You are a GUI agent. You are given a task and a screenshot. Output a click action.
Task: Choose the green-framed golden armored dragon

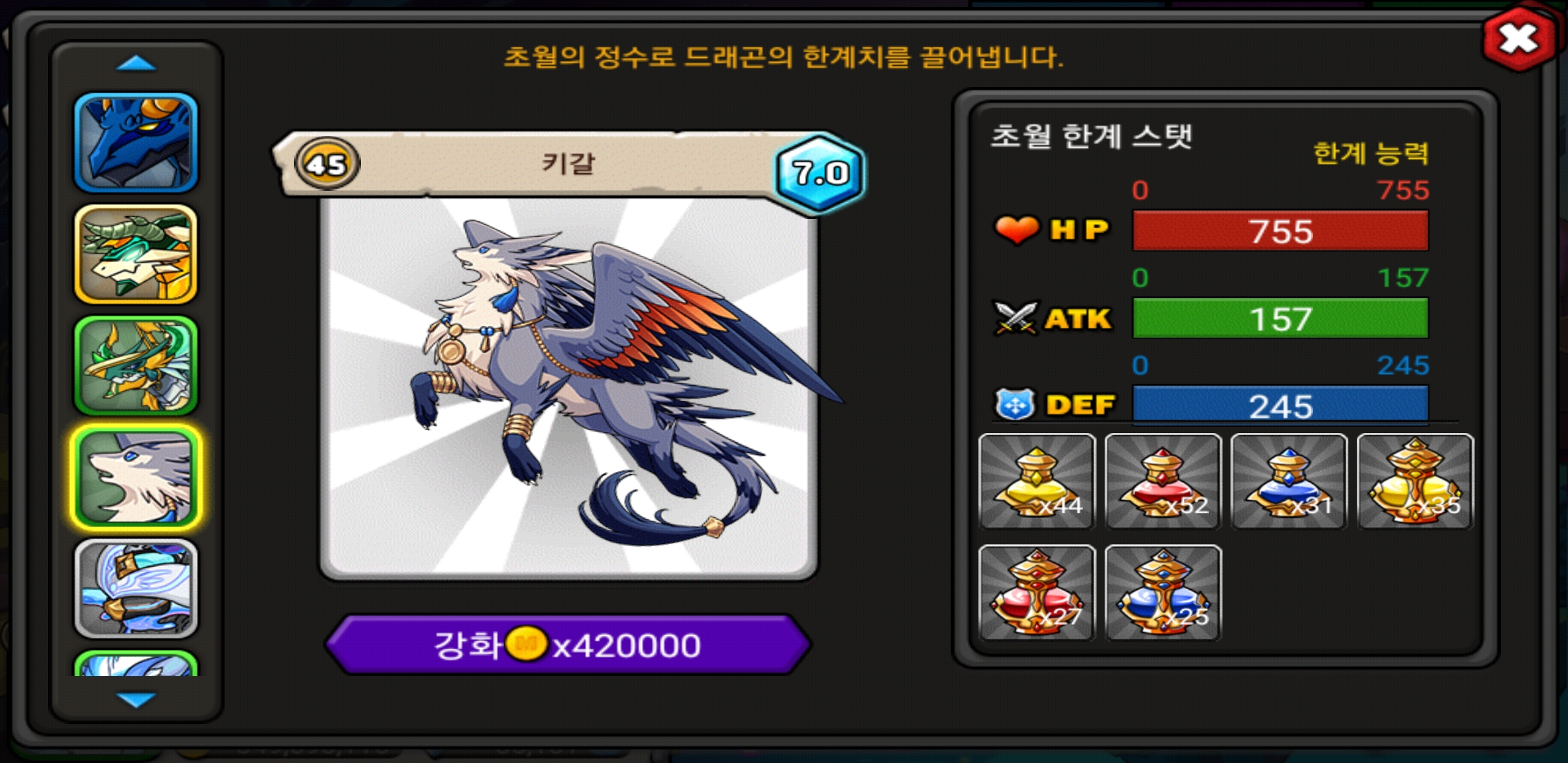tap(136, 365)
